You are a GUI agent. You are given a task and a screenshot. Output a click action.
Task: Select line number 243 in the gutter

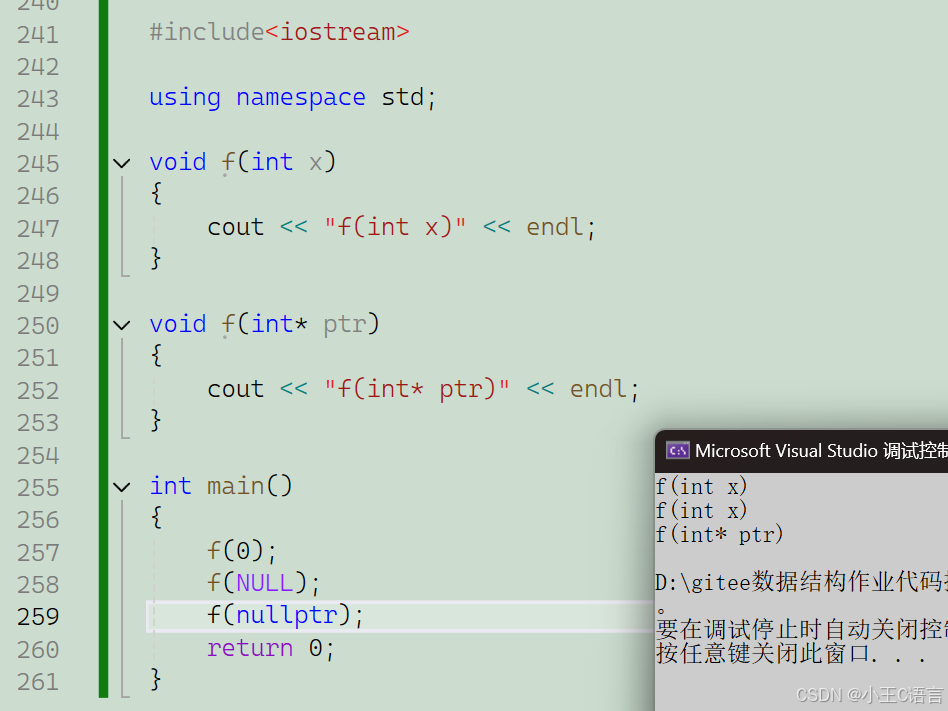(38, 99)
